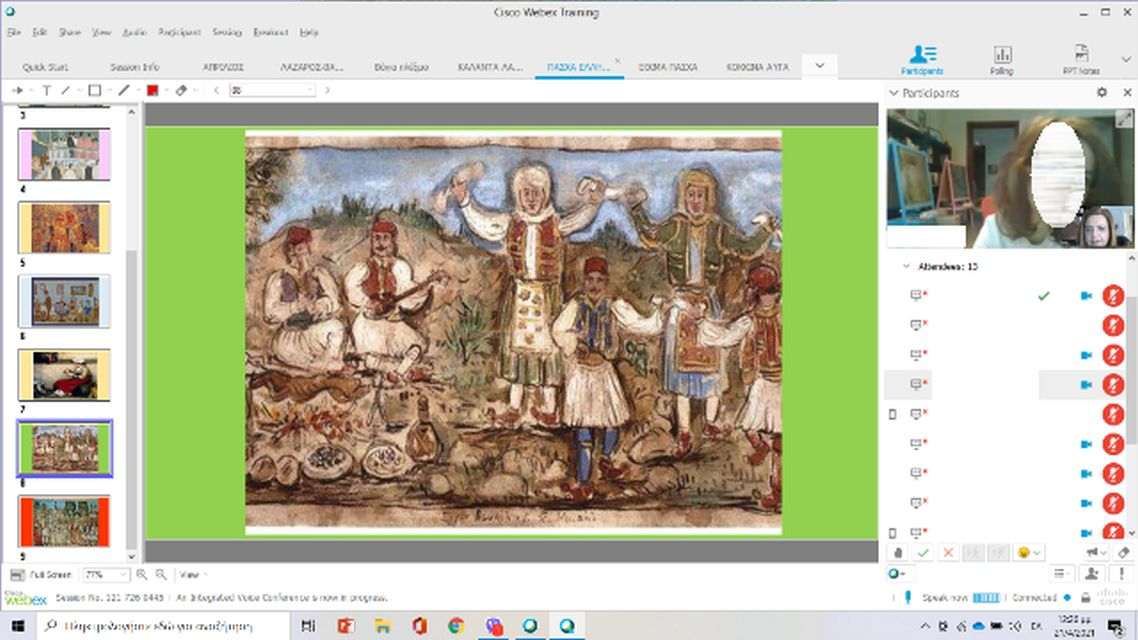
Task: Zoom in on the slide
Action: 142,575
